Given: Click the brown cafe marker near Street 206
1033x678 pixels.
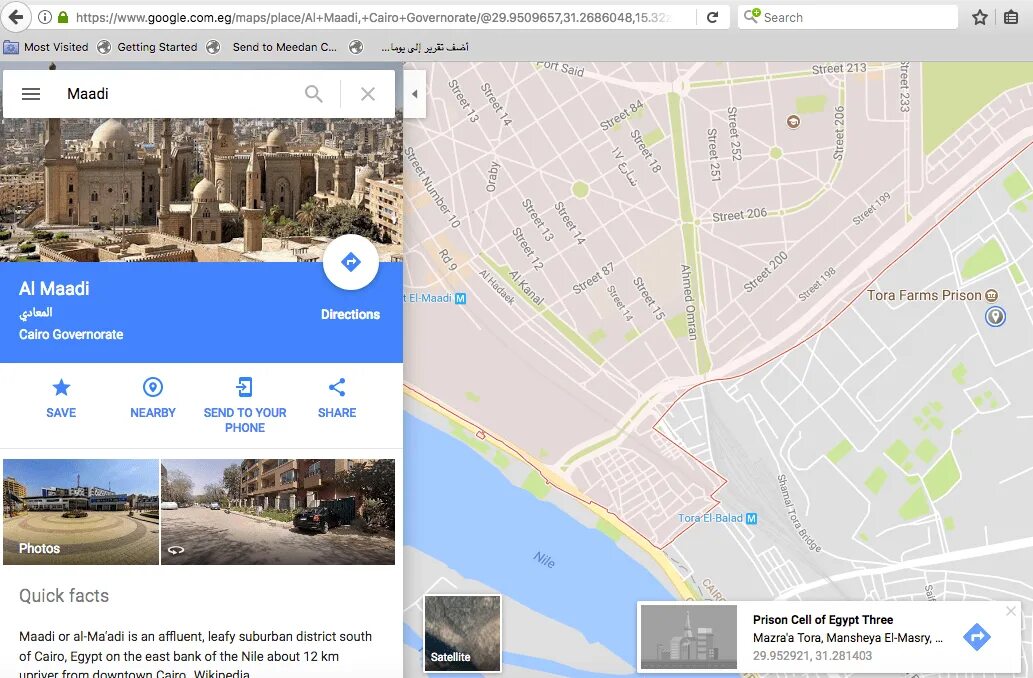Looking at the screenshot, I should click(x=793, y=121).
